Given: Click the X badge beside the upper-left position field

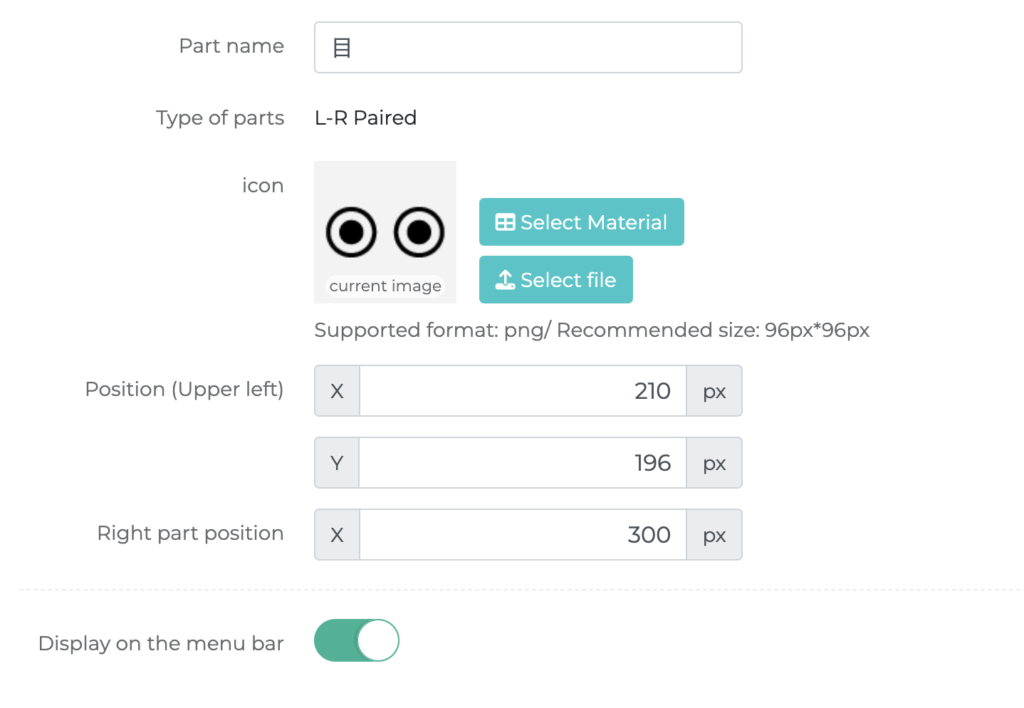Looking at the screenshot, I should [x=336, y=391].
